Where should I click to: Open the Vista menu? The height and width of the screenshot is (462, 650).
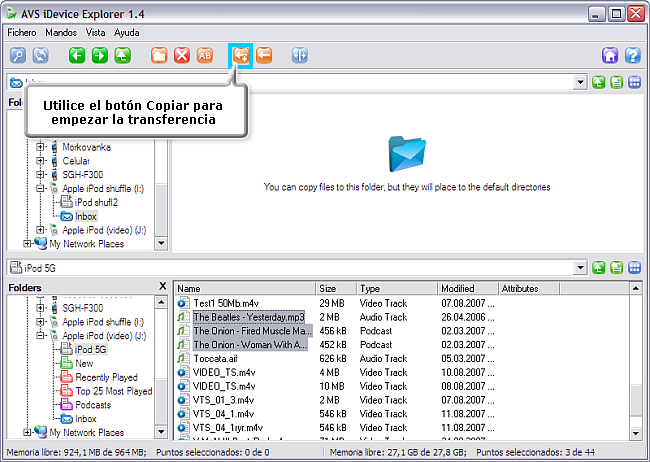click(x=95, y=32)
